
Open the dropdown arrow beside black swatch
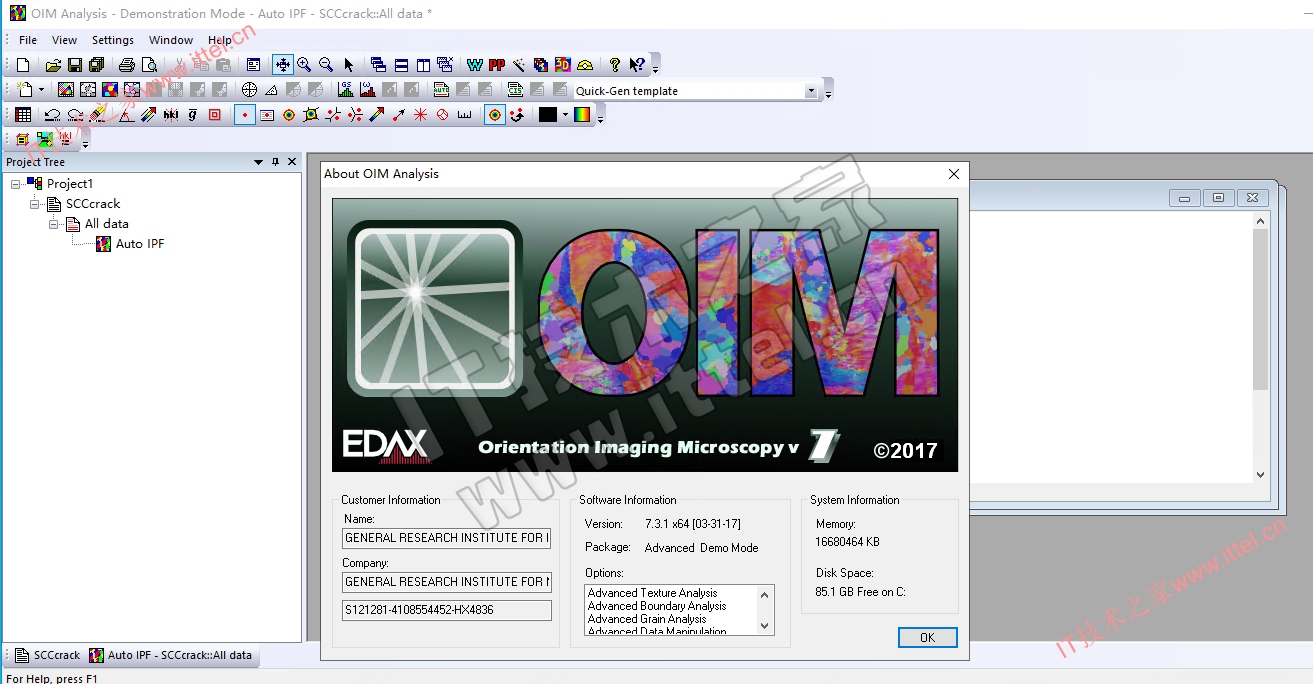pyautogui.click(x=564, y=115)
